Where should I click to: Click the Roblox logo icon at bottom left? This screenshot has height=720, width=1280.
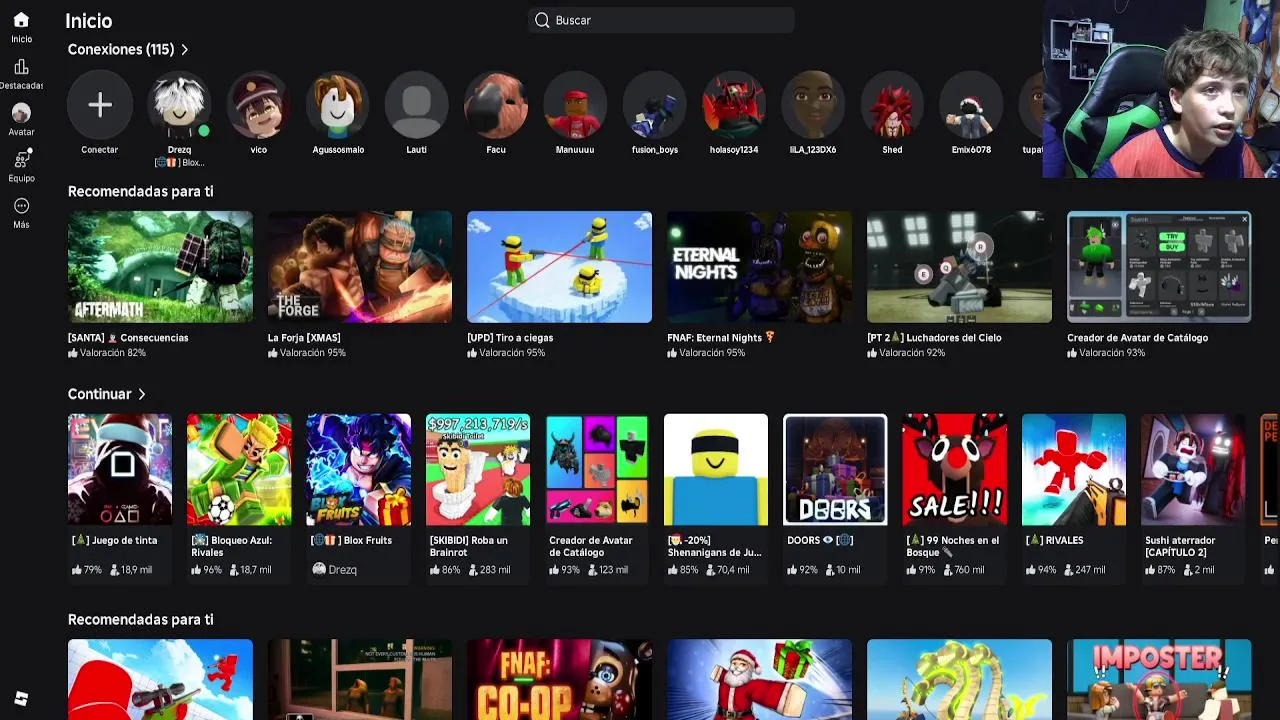tap(21, 698)
